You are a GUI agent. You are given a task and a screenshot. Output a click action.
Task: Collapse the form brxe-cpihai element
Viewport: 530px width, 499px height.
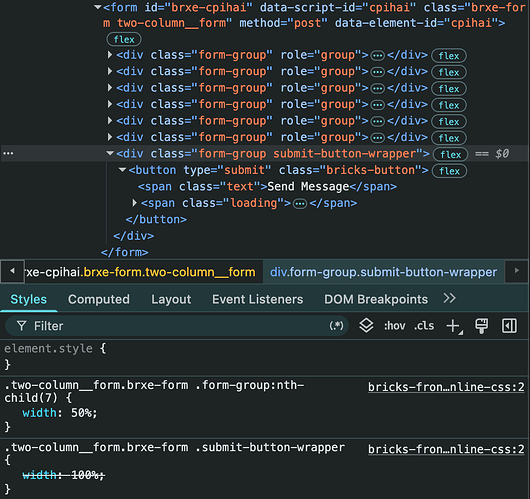[x=98, y=7]
